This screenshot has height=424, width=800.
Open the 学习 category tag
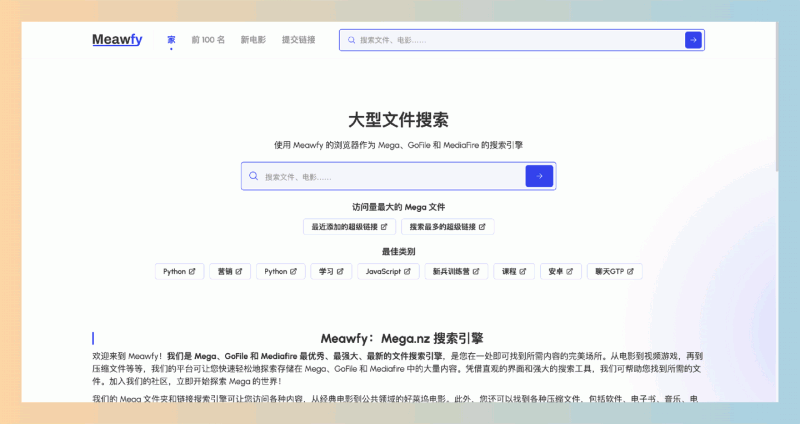[331, 271]
